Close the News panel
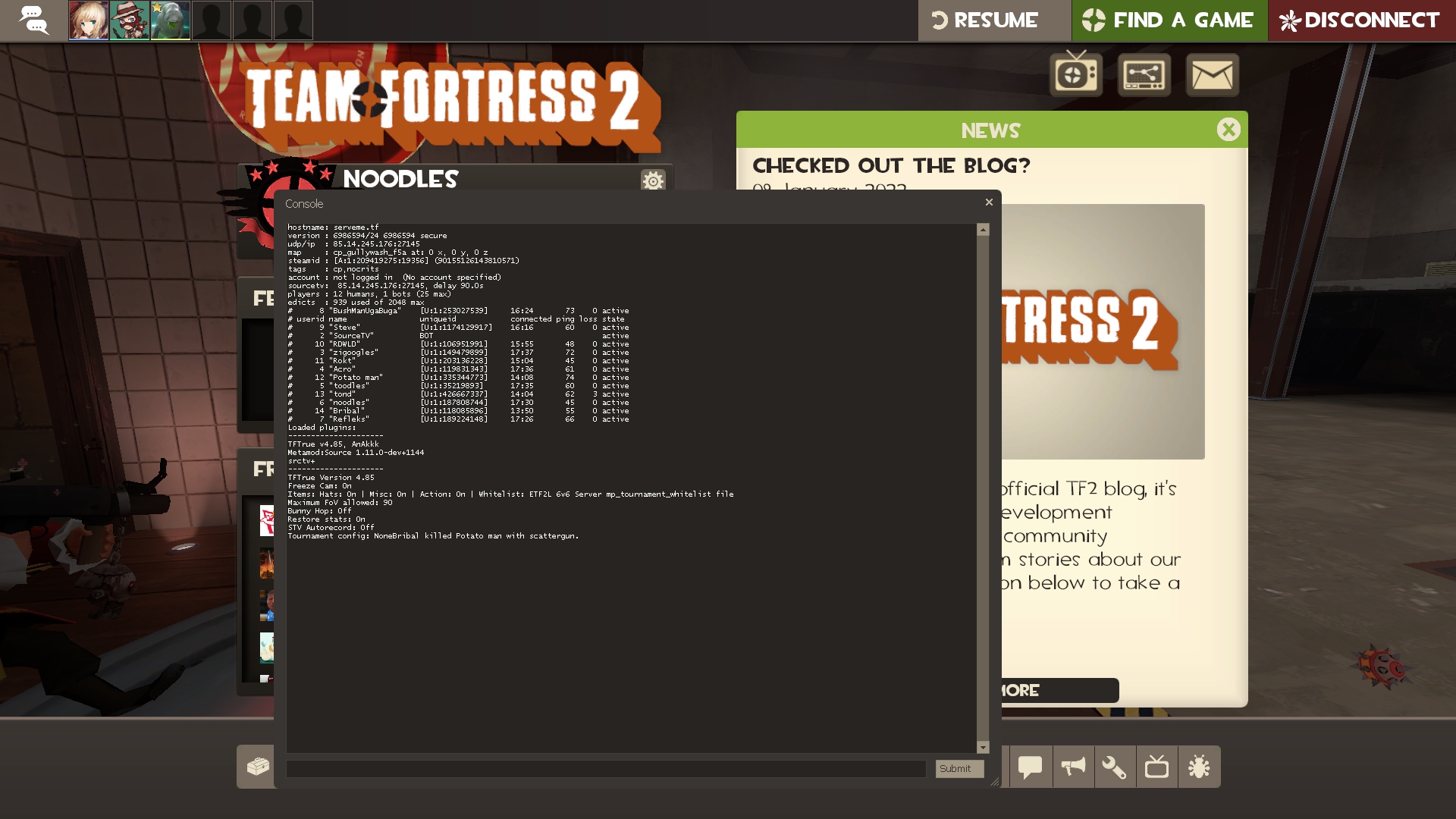1456x819 pixels. point(1228,130)
